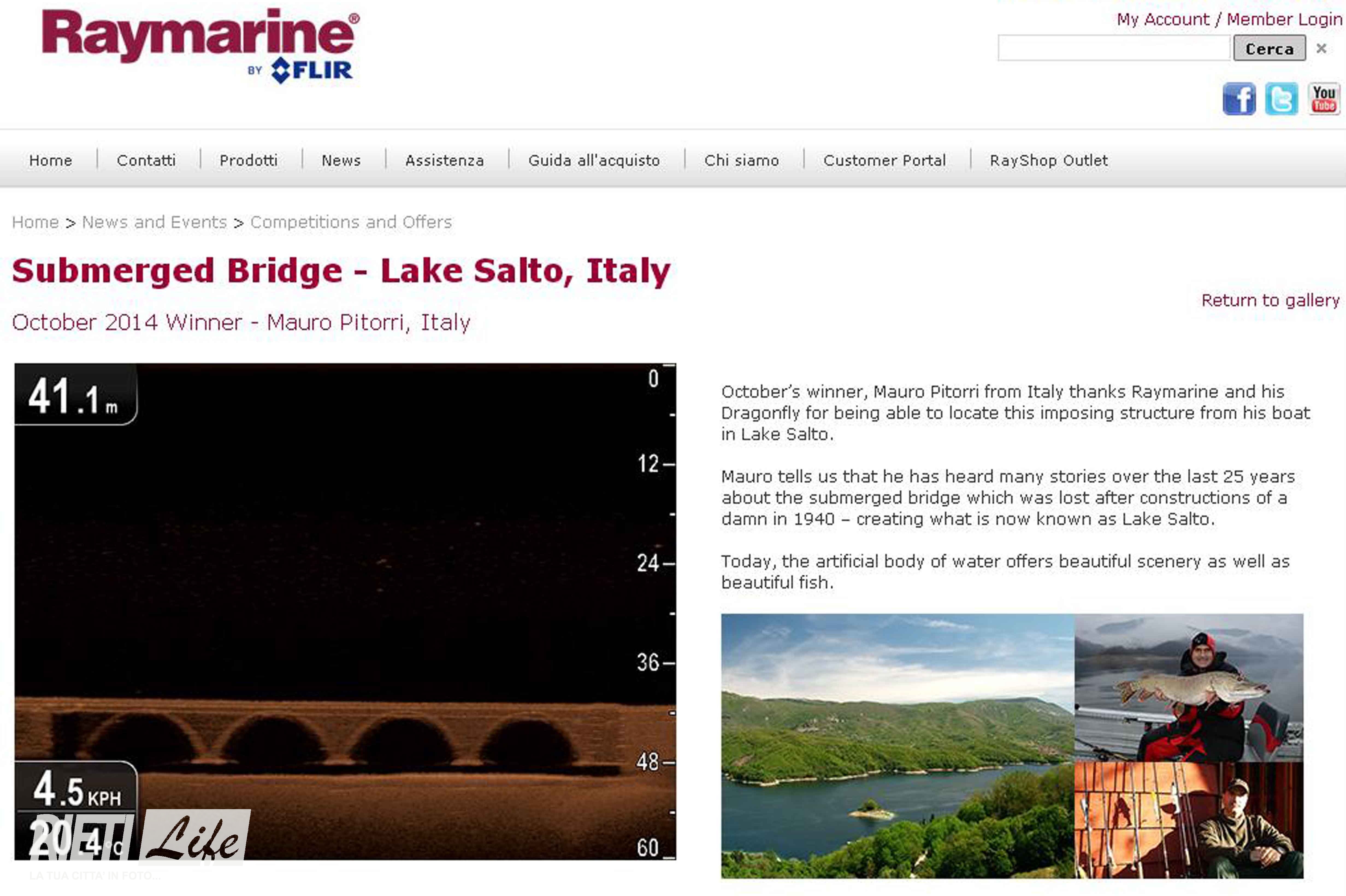Open the Assistenza menu item
Screen dimensions: 1346x896
[444, 161]
